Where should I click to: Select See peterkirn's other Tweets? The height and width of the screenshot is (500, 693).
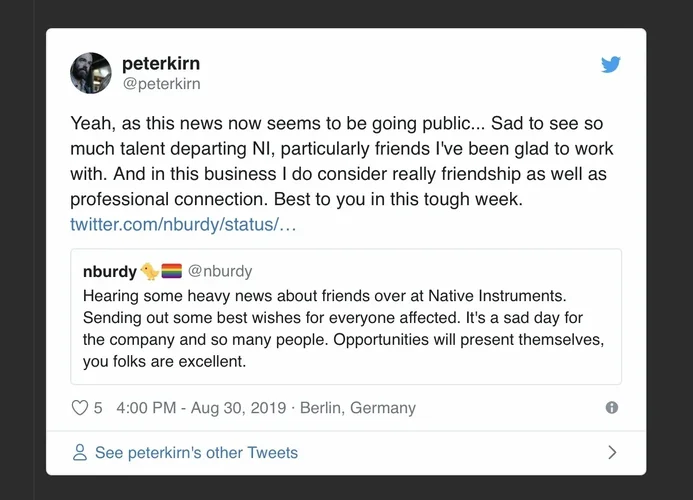[x=196, y=453]
